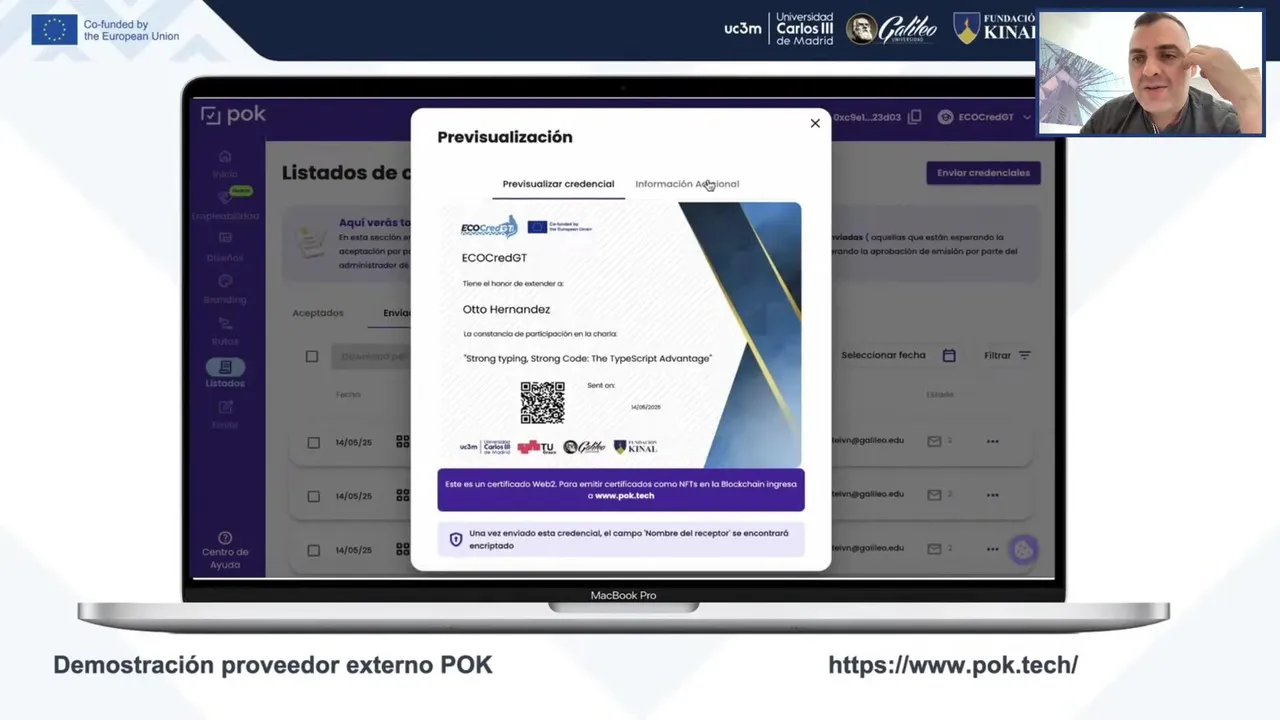
Task: Click the presenter webcam thumbnail
Action: [1150, 73]
